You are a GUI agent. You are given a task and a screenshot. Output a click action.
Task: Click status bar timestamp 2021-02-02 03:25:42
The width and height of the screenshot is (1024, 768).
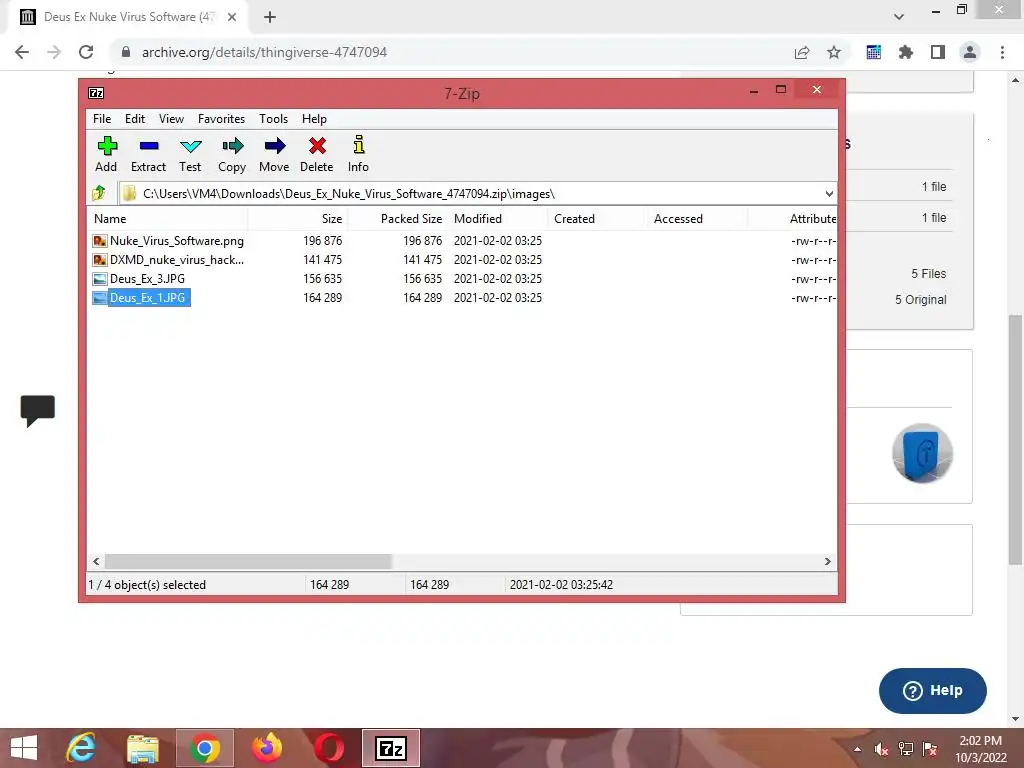pos(561,584)
